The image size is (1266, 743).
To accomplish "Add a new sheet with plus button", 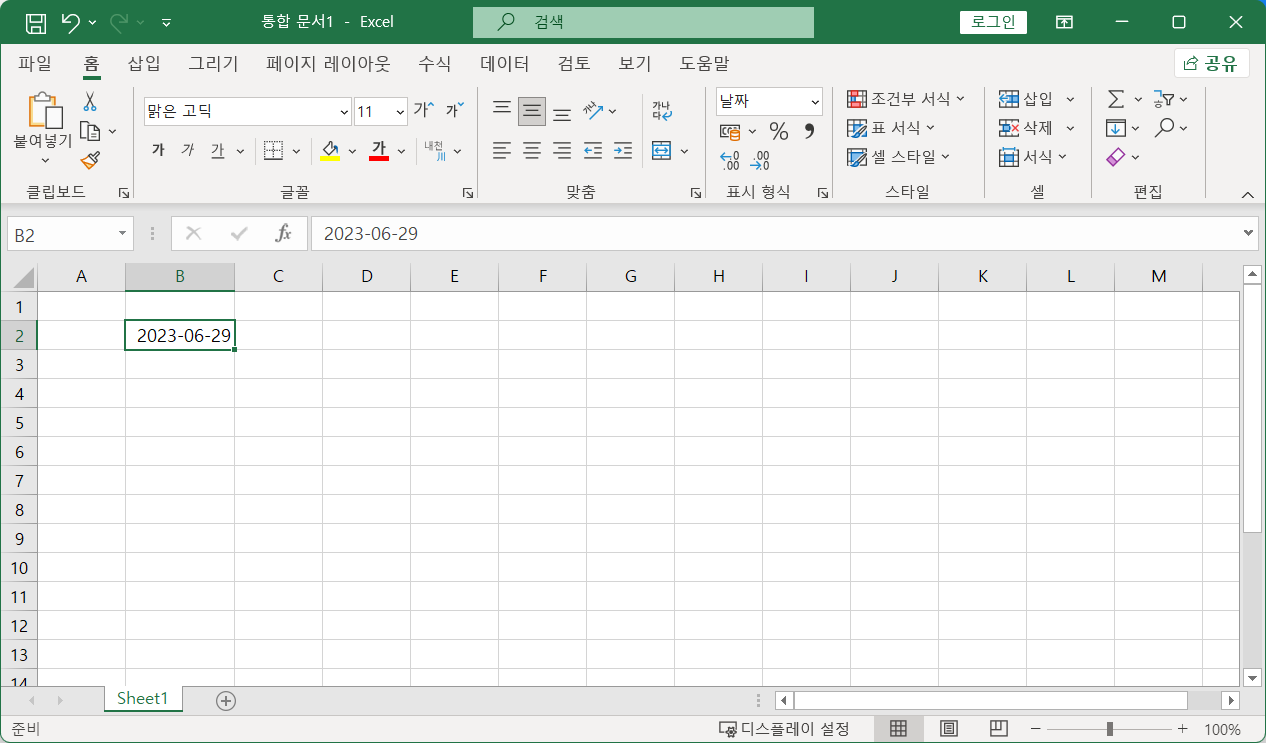I will point(226,701).
